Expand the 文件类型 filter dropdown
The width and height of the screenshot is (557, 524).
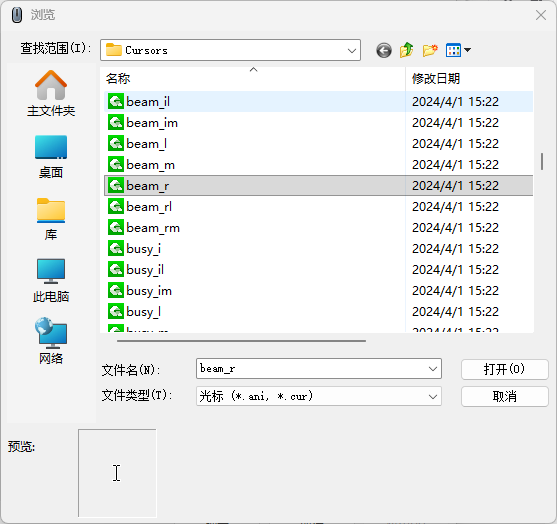(x=433, y=396)
